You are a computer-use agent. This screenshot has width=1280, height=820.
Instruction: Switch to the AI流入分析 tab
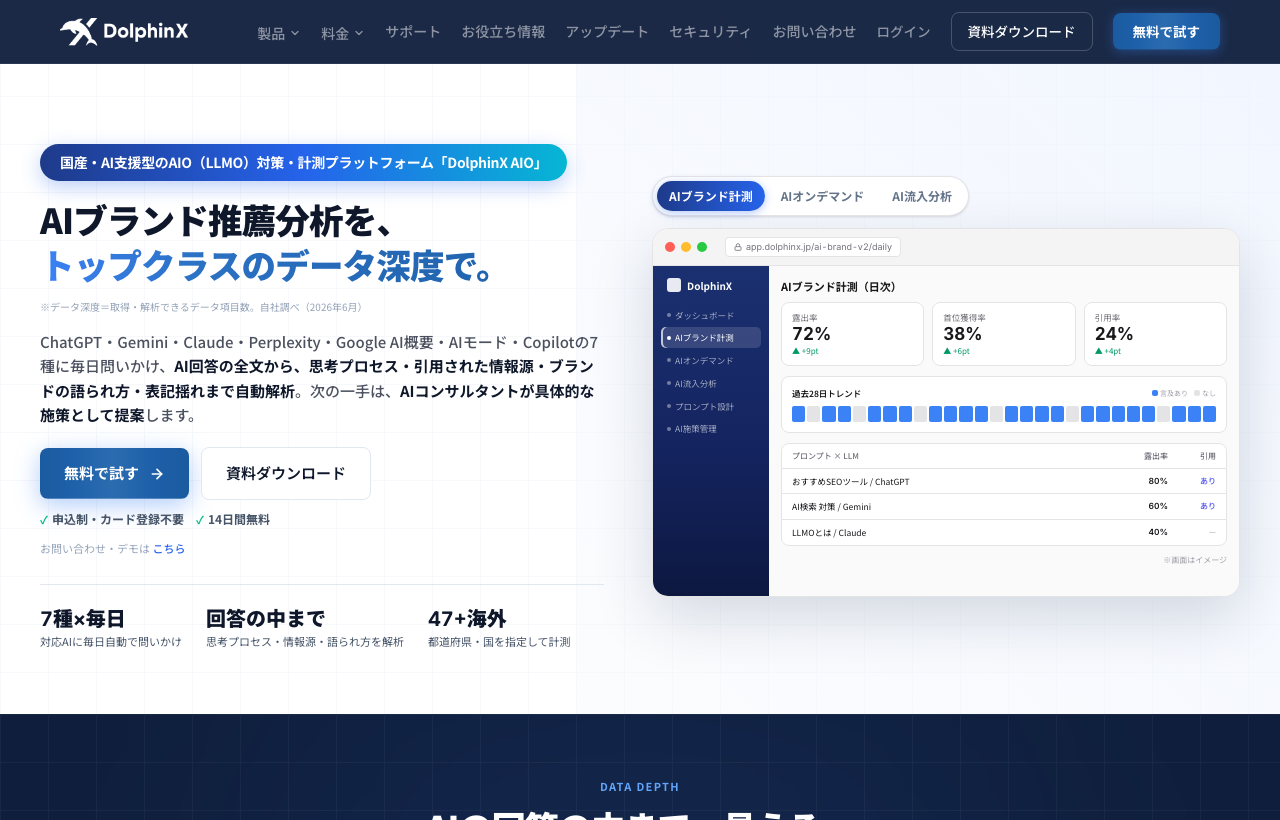tap(922, 196)
